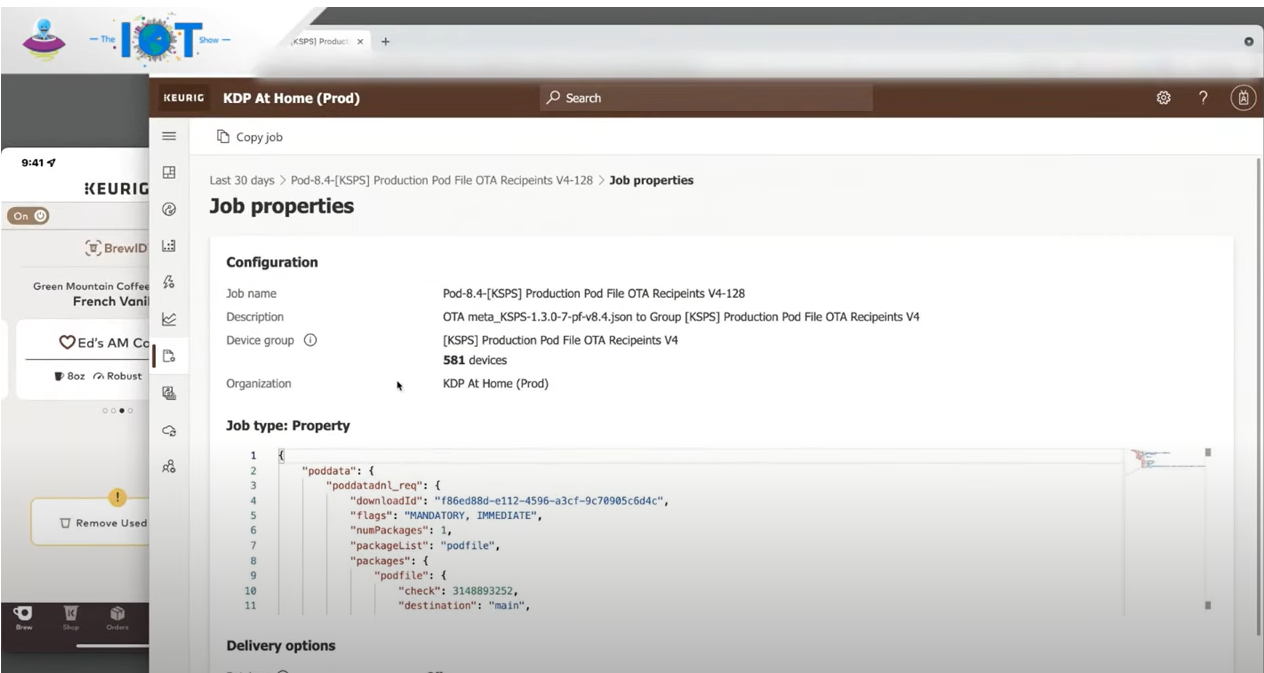Viewport: 1264px width, 673px height.
Task: Click the downloadId value in JSON
Action: pyautogui.click(x=550, y=501)
